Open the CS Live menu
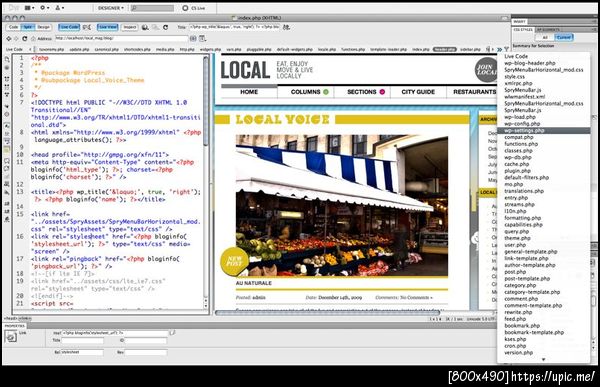The image size is (600, 387). pos(194,8)
